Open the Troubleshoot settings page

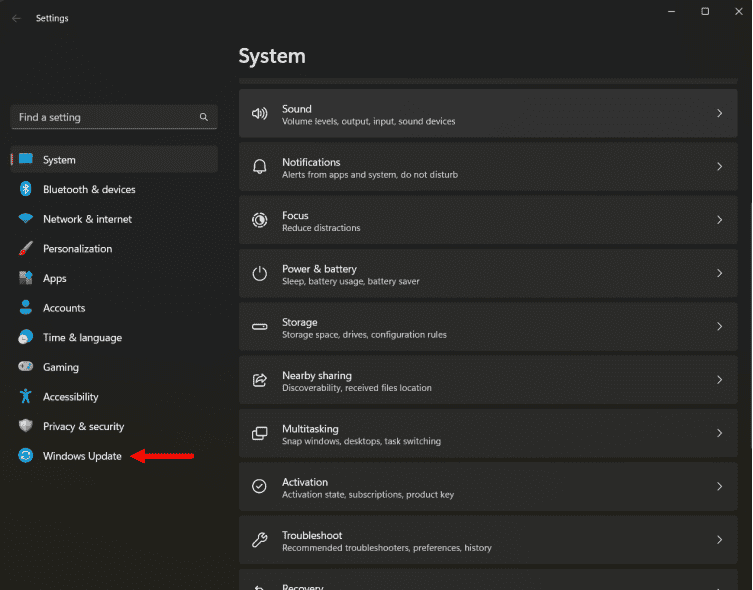[x=488, y=540]
